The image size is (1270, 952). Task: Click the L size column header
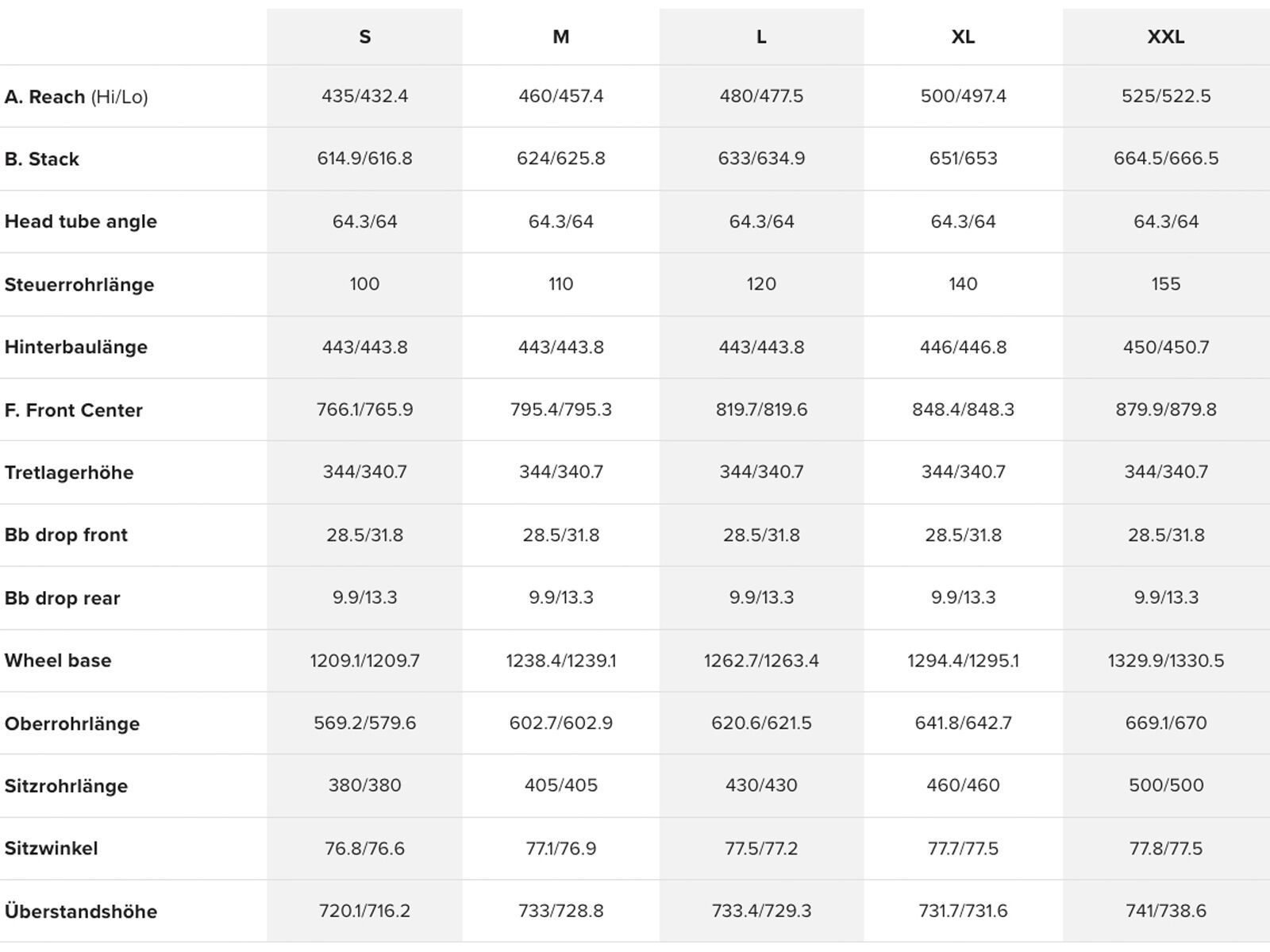coord(761,37)
